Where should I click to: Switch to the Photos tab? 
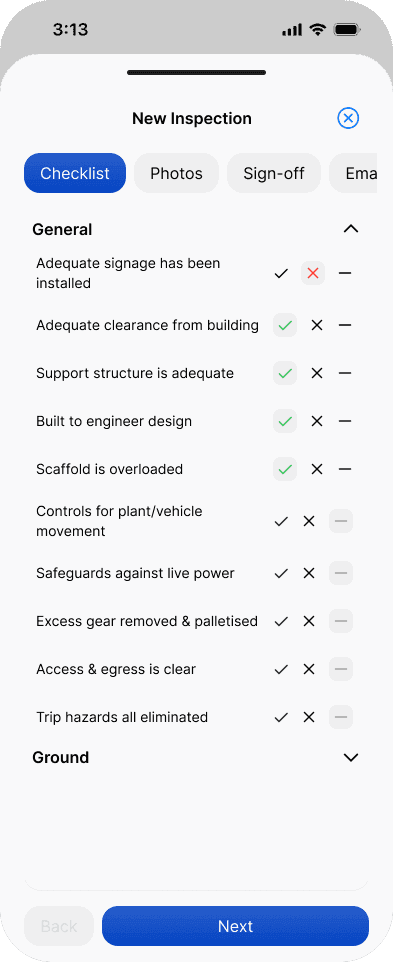tap(177, 173)
